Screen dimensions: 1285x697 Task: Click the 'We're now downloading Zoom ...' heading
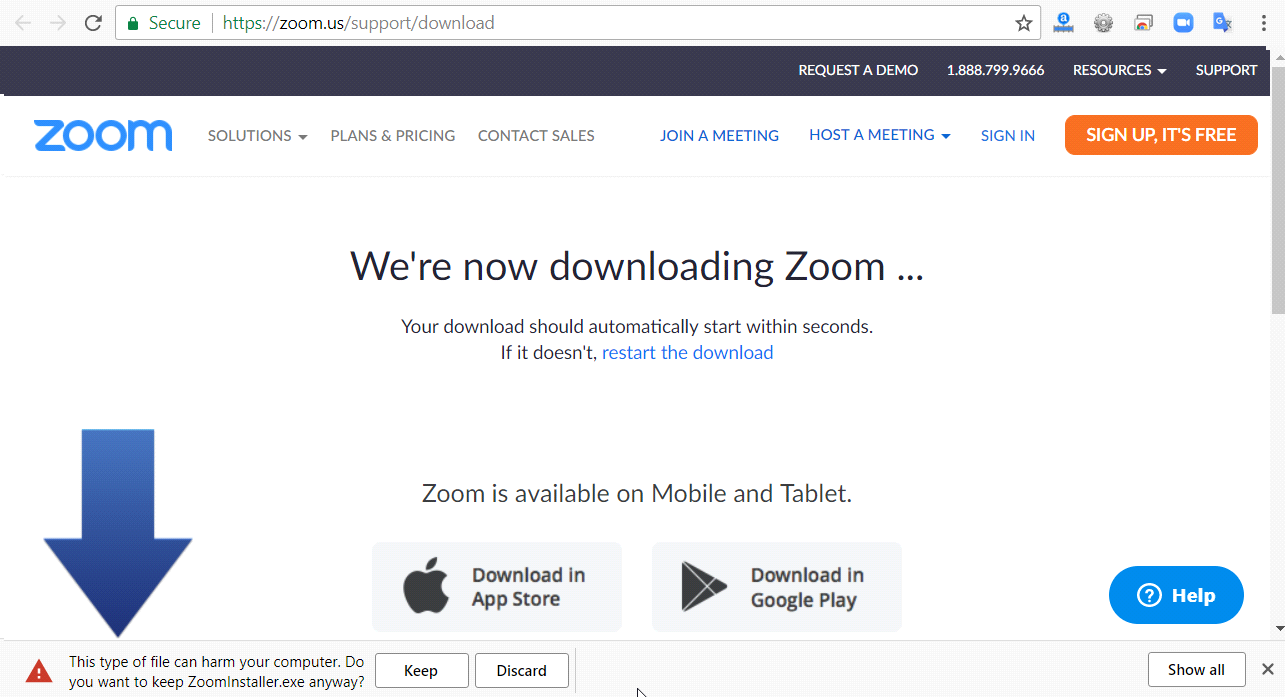(637, 267)
